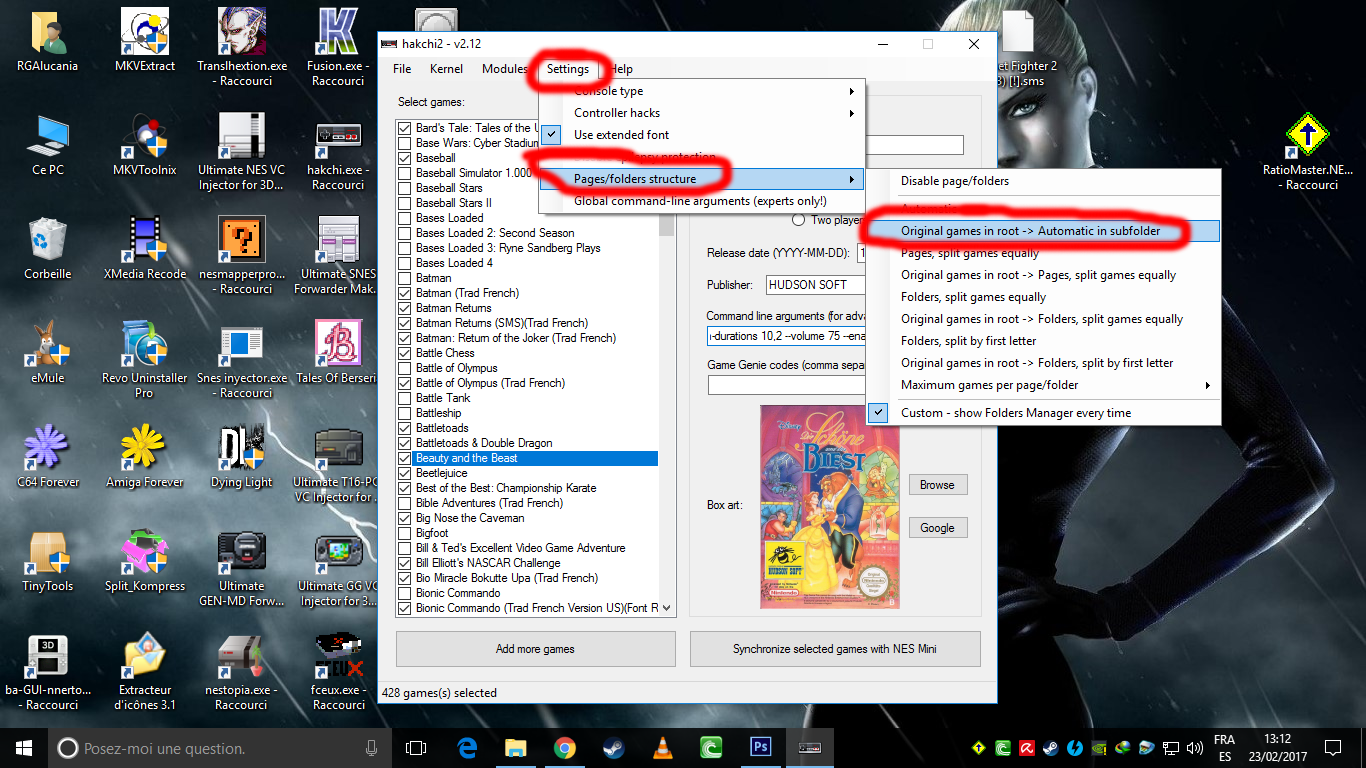Uncheck Batman (Trad French) checkbox

[404, 293]
